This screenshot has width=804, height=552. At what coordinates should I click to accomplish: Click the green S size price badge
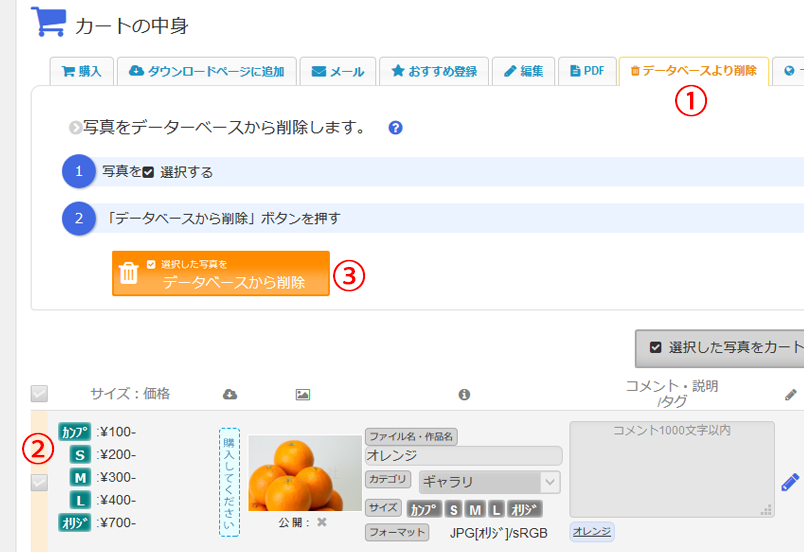point(80,455)
